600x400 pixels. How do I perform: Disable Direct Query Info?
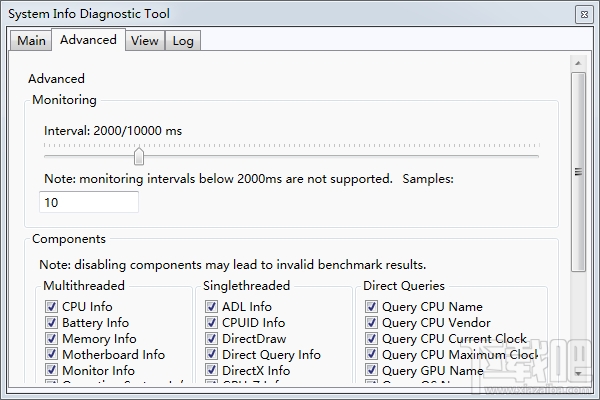coord(212,355)
